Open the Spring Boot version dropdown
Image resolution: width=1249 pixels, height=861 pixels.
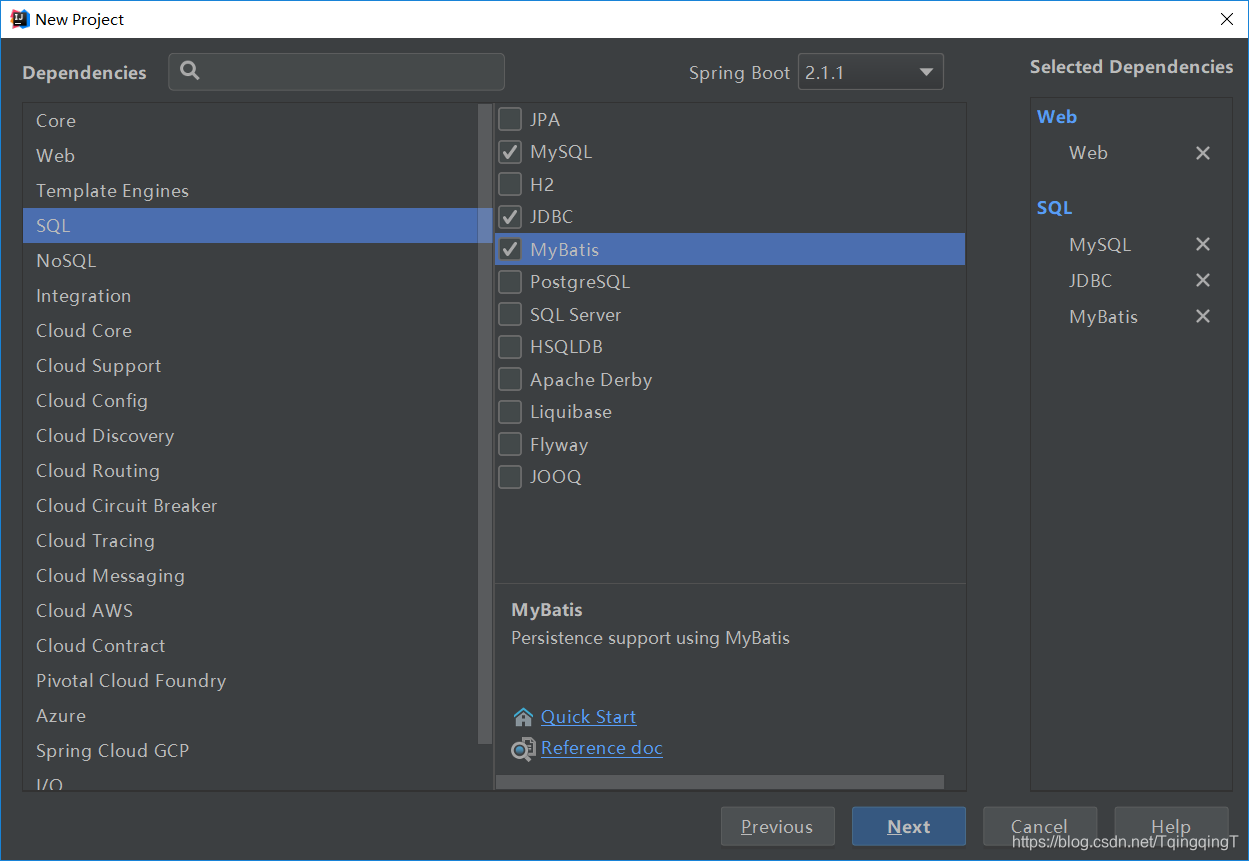870,72
